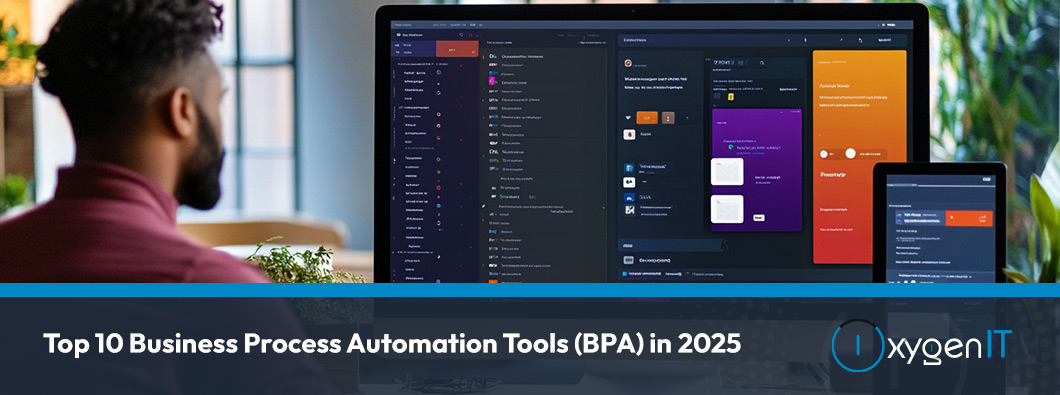Click the red circular icon atop the monitor's middle panel
Viewport: 1060px width, 395px height.
(x=628, y=63)
